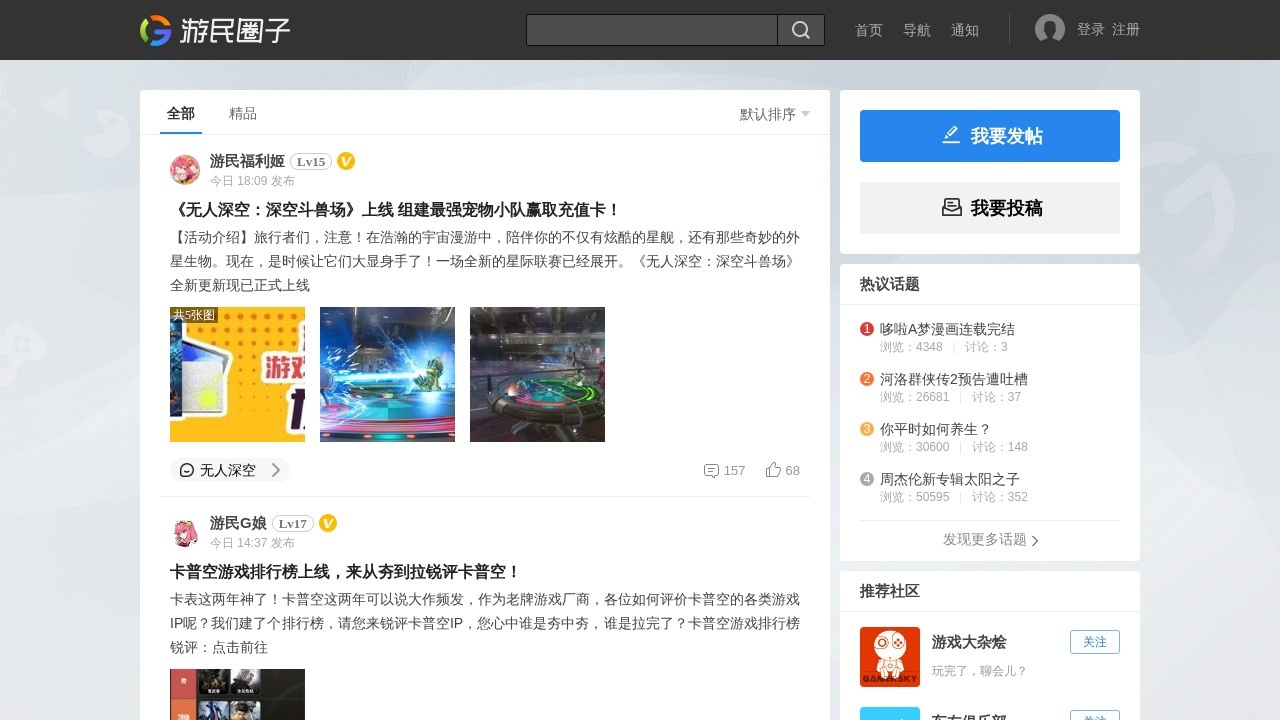Open post titled 无人深空：深空斗兽场
This screenshot has height=720, width=1280.
click(x=396, y=210)
